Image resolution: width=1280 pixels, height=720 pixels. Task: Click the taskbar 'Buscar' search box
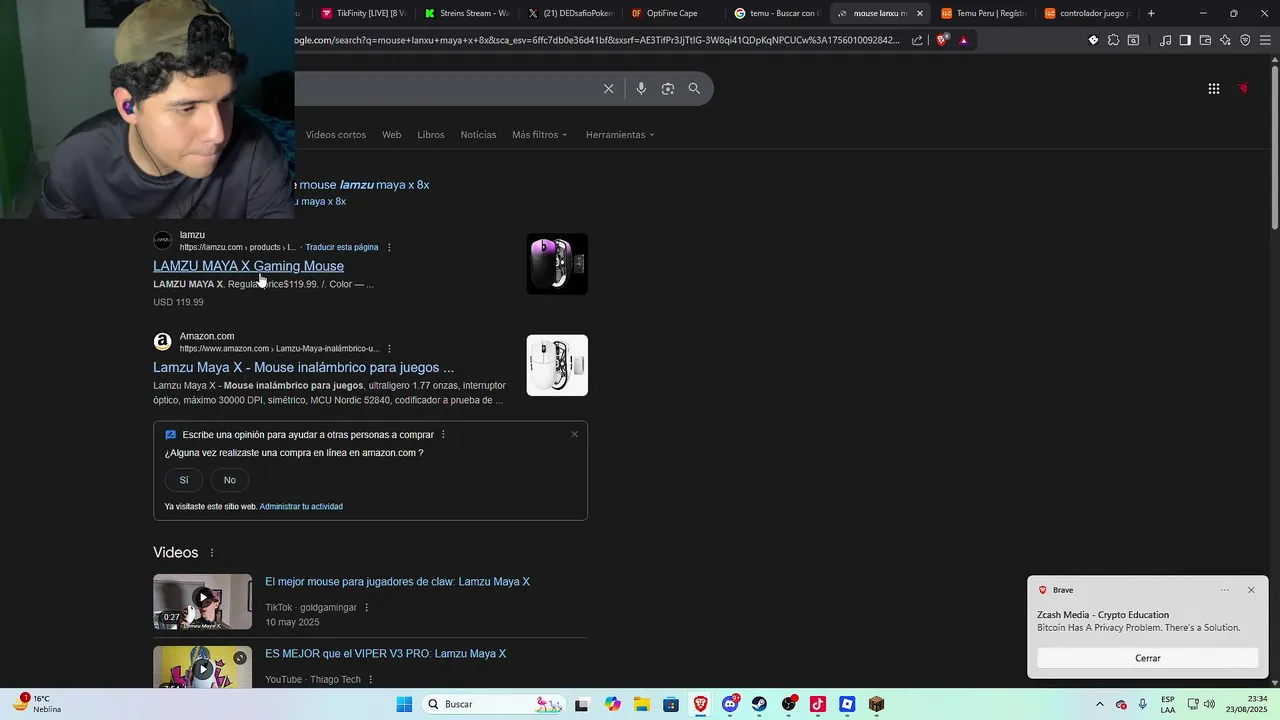click(x=493, y=704)
